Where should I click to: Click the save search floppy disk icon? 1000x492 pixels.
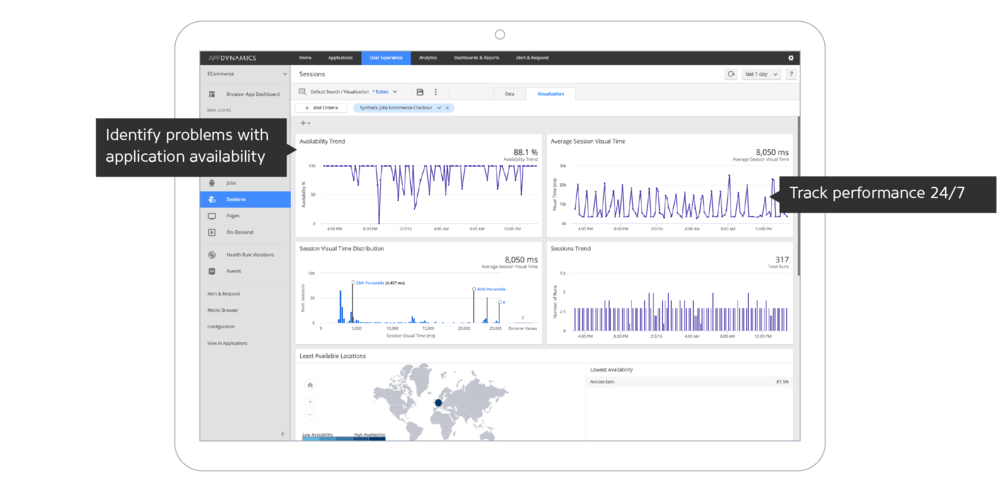tap(420, 92)
